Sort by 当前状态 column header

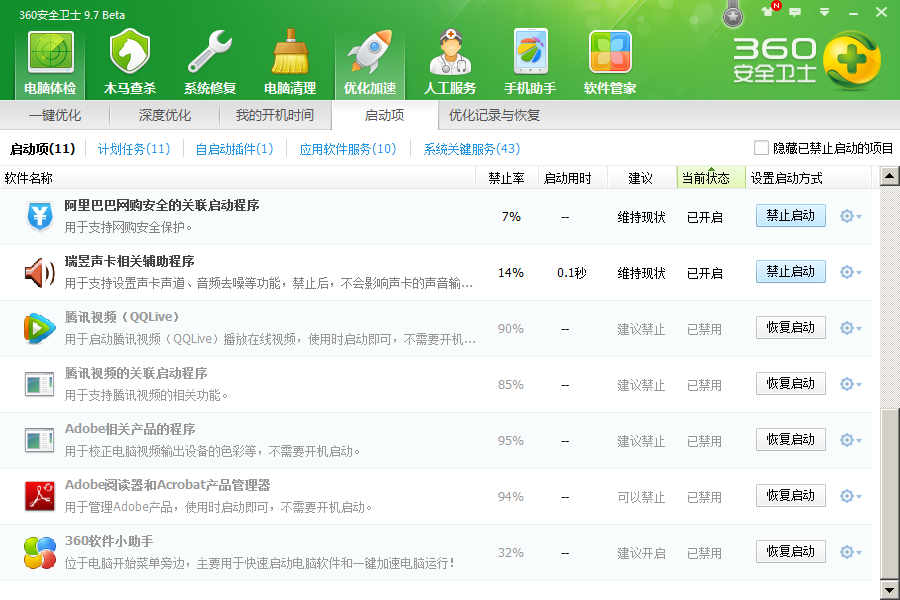click(711, 178)
